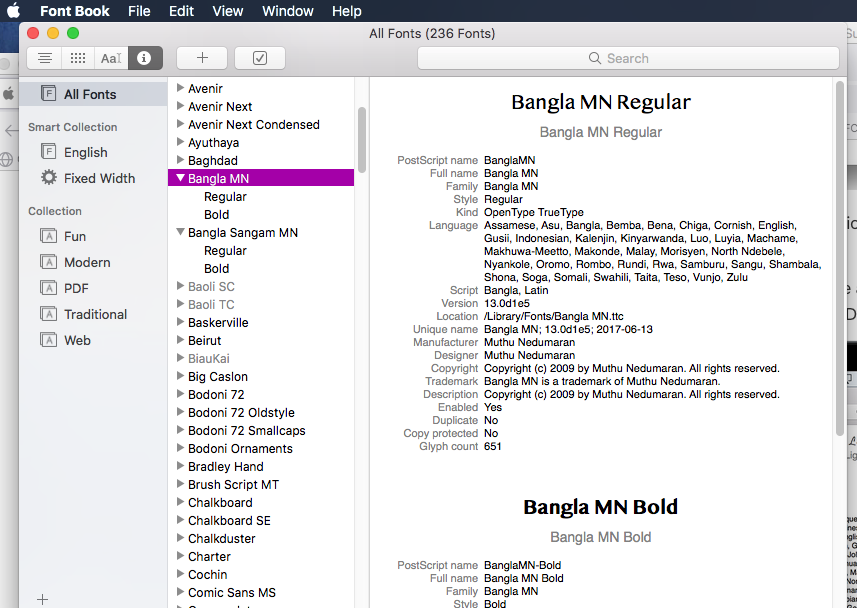This screenshot has width=857, height=608.
Task: Expand Avenir Next Condensed family
Action: point(180,124)
